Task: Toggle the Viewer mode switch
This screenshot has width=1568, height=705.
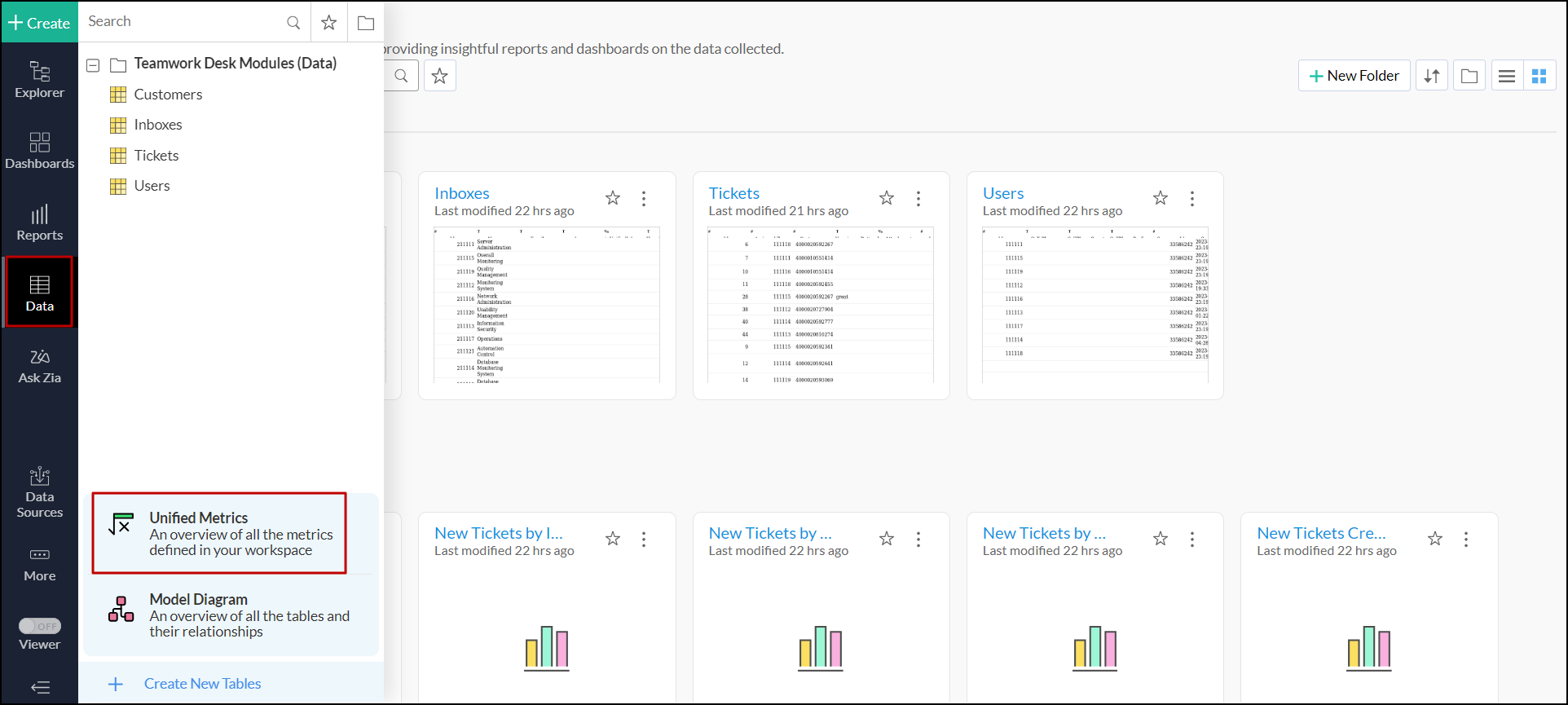Action: pyautogui.click(x=40, y=626)
